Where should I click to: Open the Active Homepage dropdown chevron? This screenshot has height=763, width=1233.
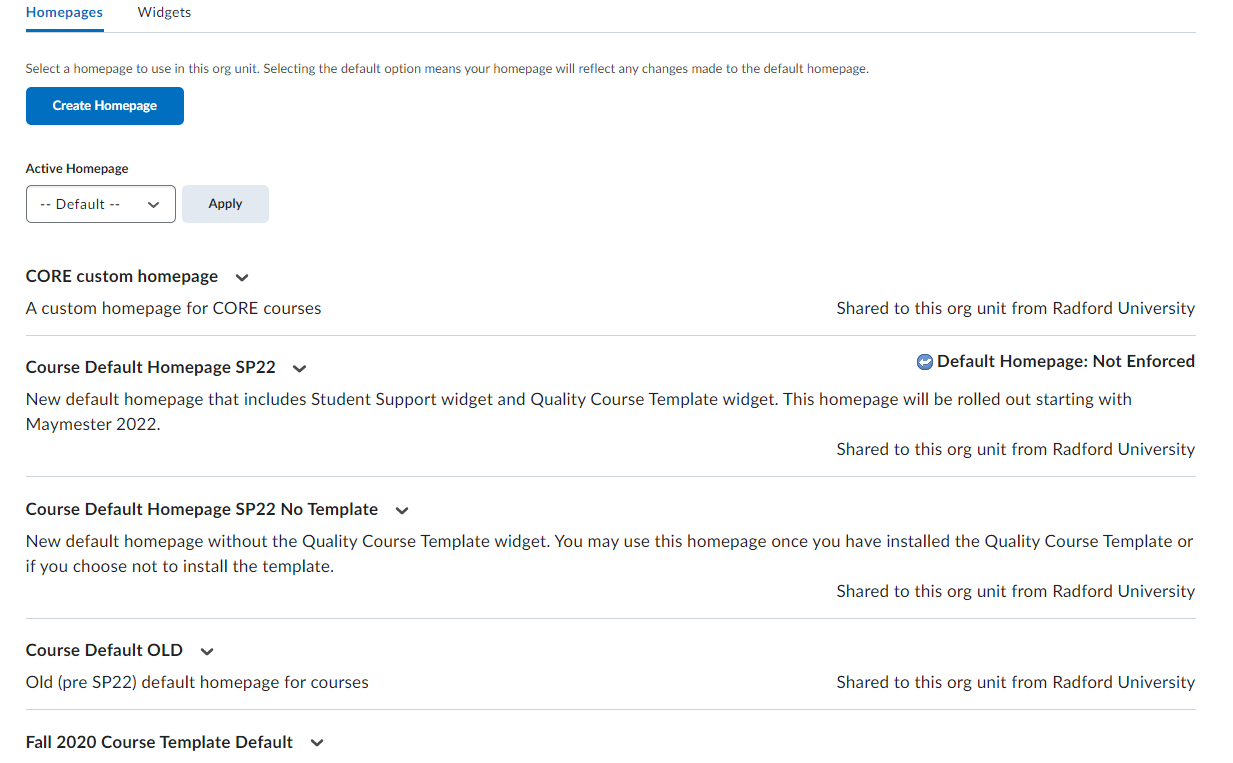(155, 204)
